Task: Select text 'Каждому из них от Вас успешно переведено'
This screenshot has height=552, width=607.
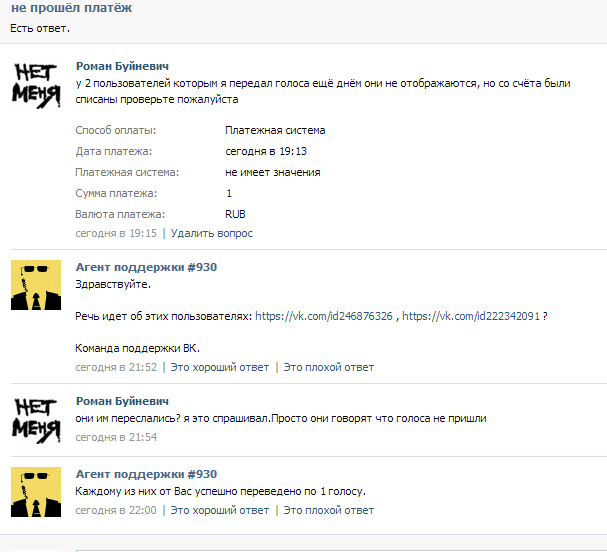Action: pyautogui.click(x=189, y=491)
